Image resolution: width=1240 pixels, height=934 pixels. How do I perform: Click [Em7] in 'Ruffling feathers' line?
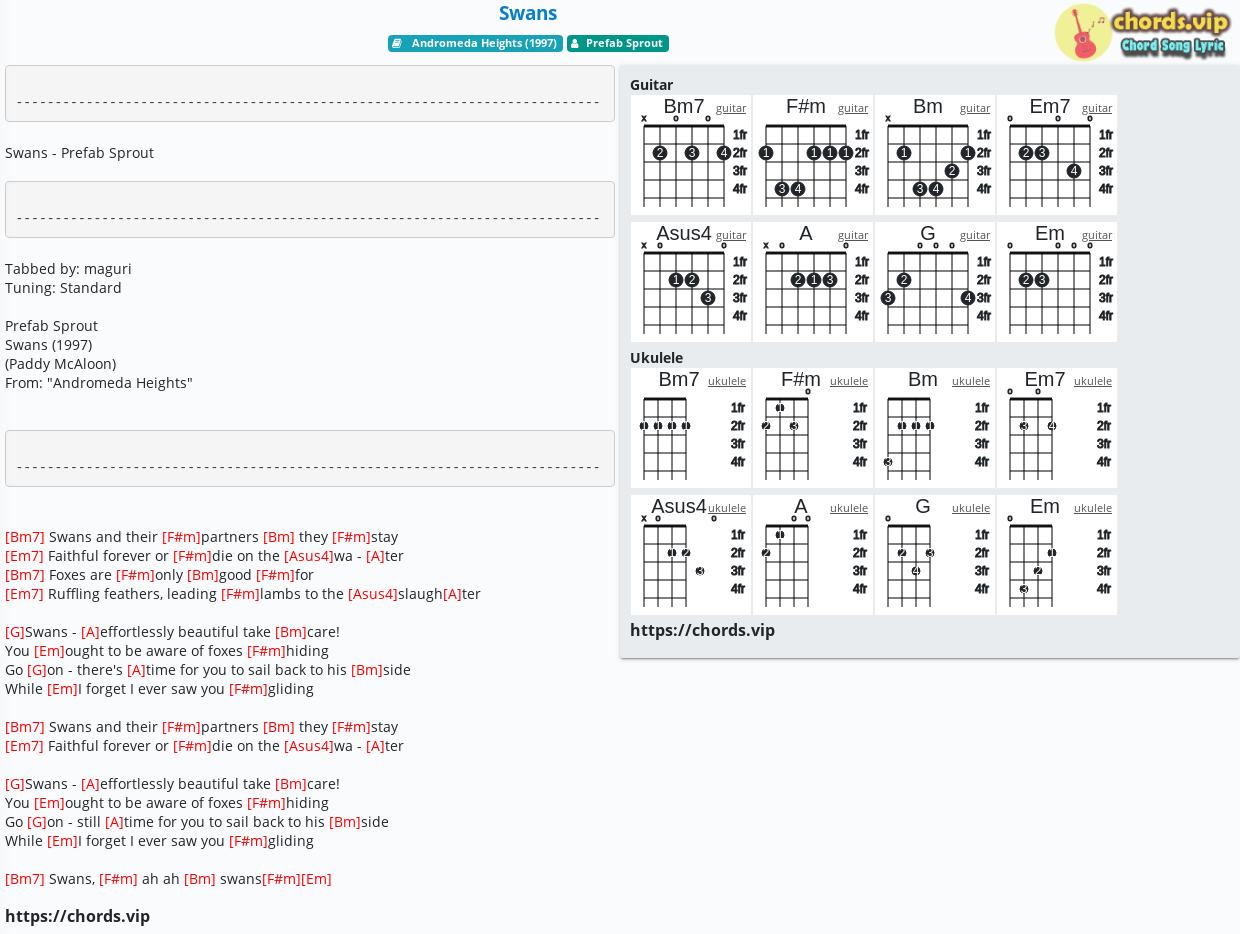(x=24, y=594)
